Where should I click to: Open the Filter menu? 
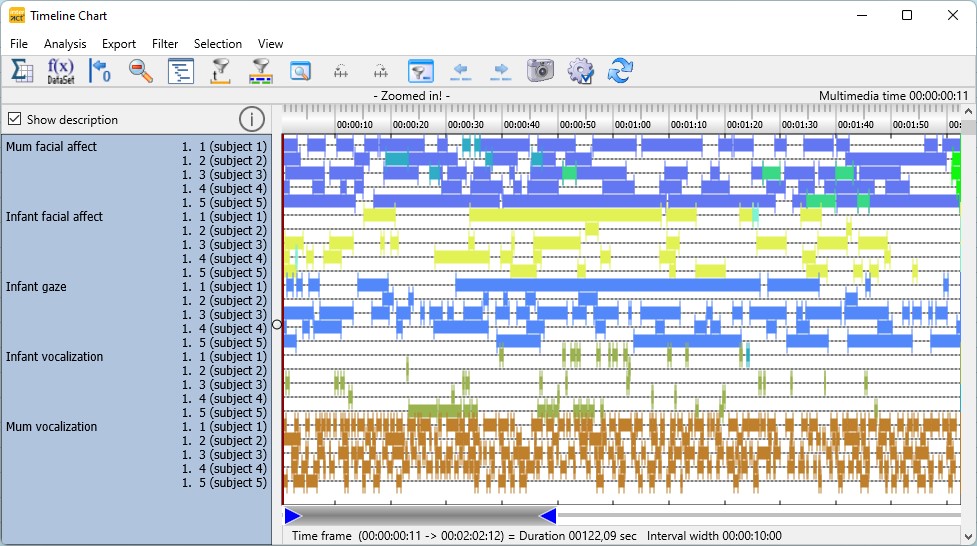point(164,44)
